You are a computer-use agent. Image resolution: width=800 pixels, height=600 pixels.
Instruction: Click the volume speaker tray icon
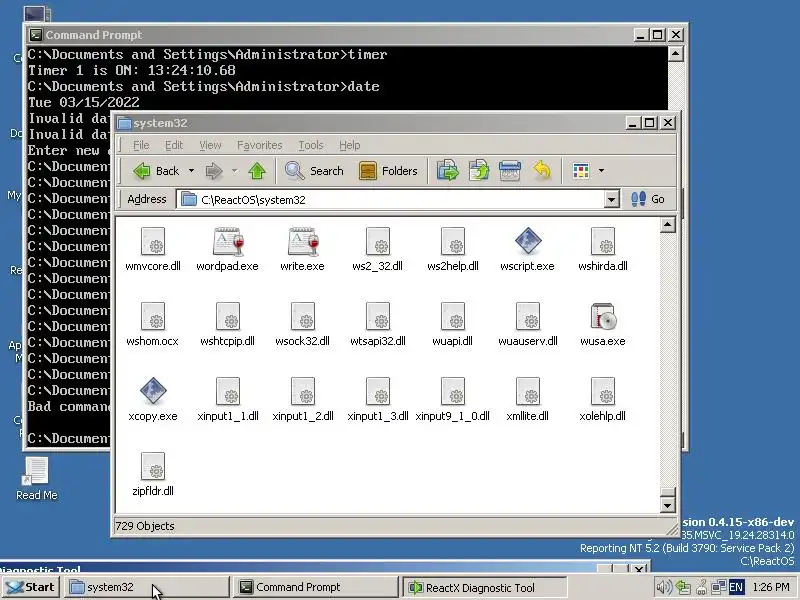point(663,587)
